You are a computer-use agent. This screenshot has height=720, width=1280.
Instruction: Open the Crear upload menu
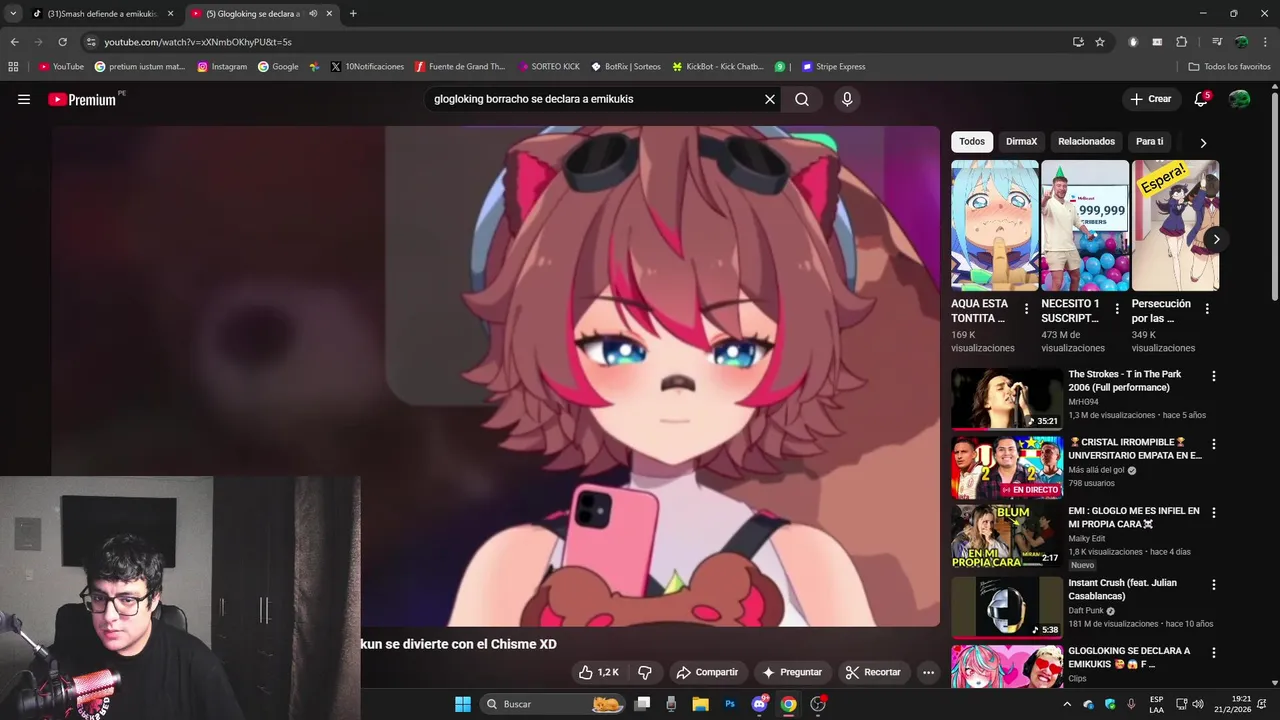point(1151,99)
